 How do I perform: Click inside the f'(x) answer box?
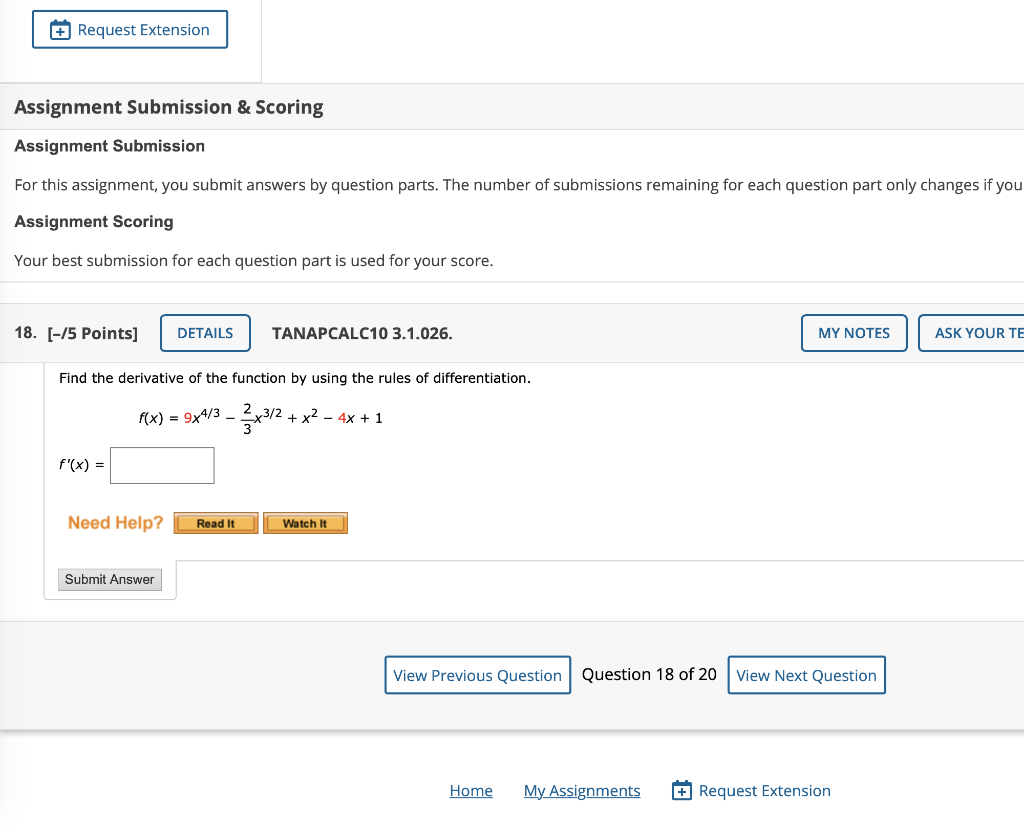coord(162,465)
